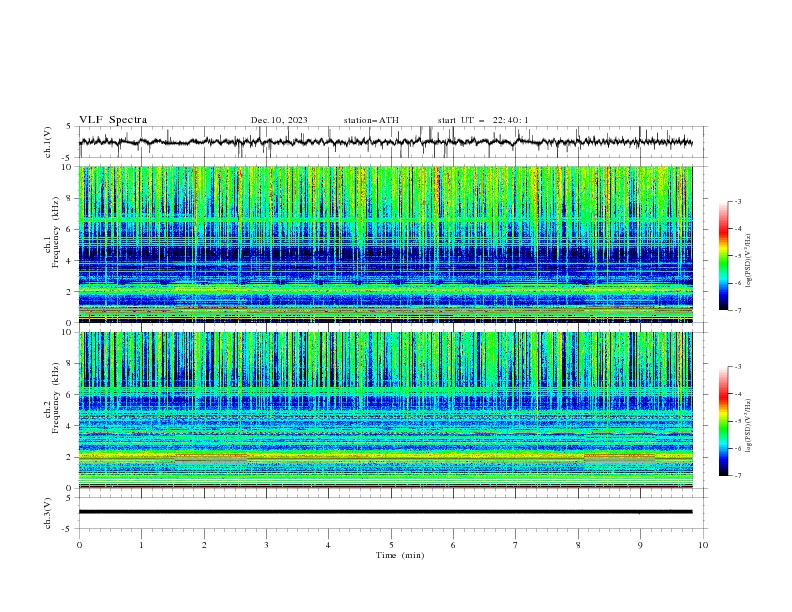Click the ch.2 spectrogram plot
Viewport: 792px width, 612px height.
[x=385, y=410]
